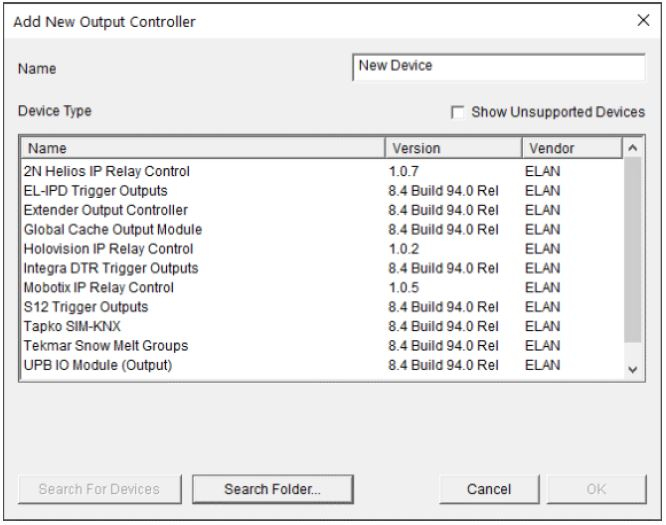Click version 1.0.5 cell
The height and width of the screenshot is (525, 666).
pyautogui.click(x=404, y=288)
